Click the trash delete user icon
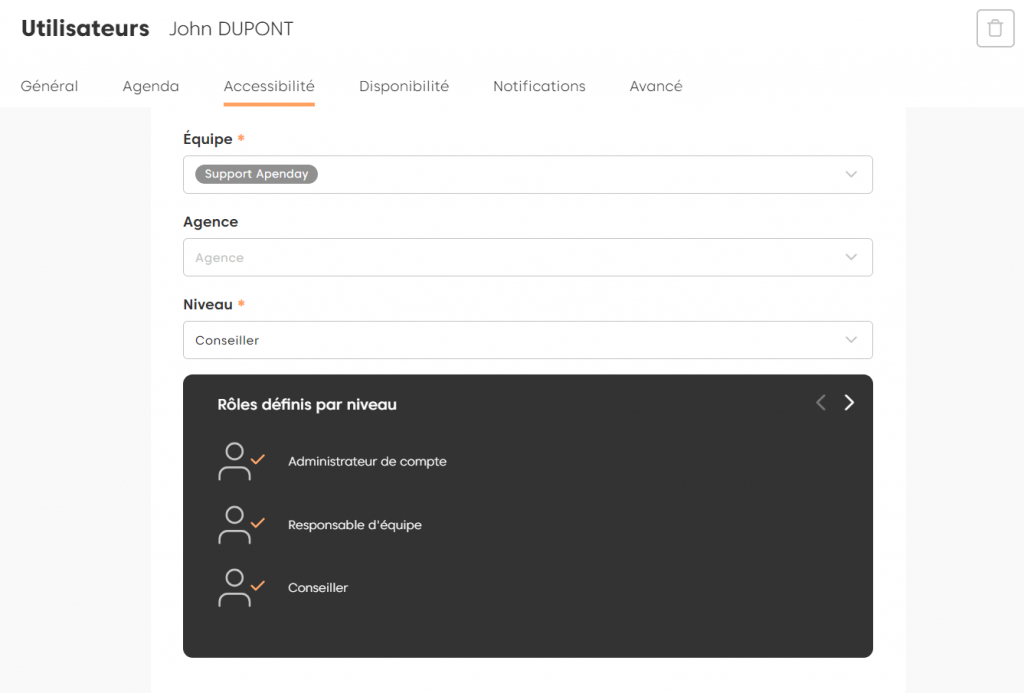 click(x=994, y=28)
